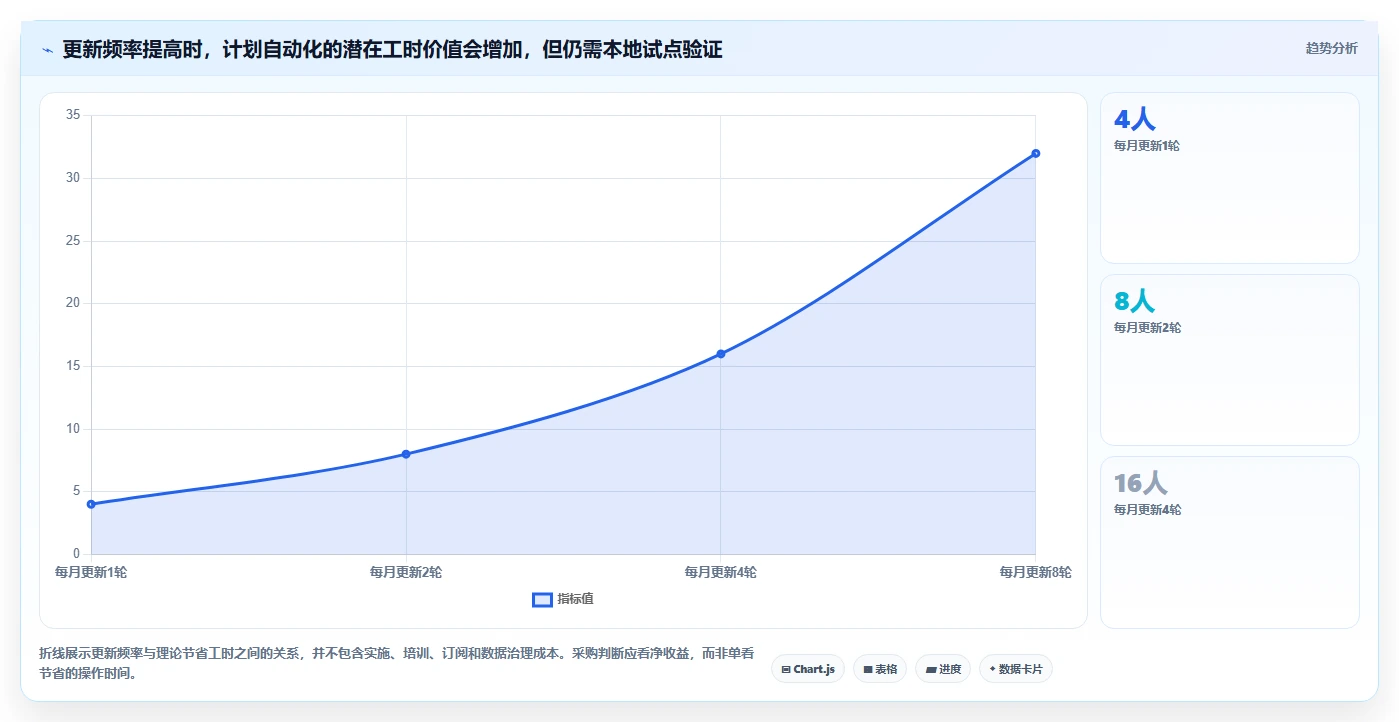This screenshot has height=722, width=1399.
Task: Click the trend icon beside the title
Action: pyautogui.click(x=47, y=49)
